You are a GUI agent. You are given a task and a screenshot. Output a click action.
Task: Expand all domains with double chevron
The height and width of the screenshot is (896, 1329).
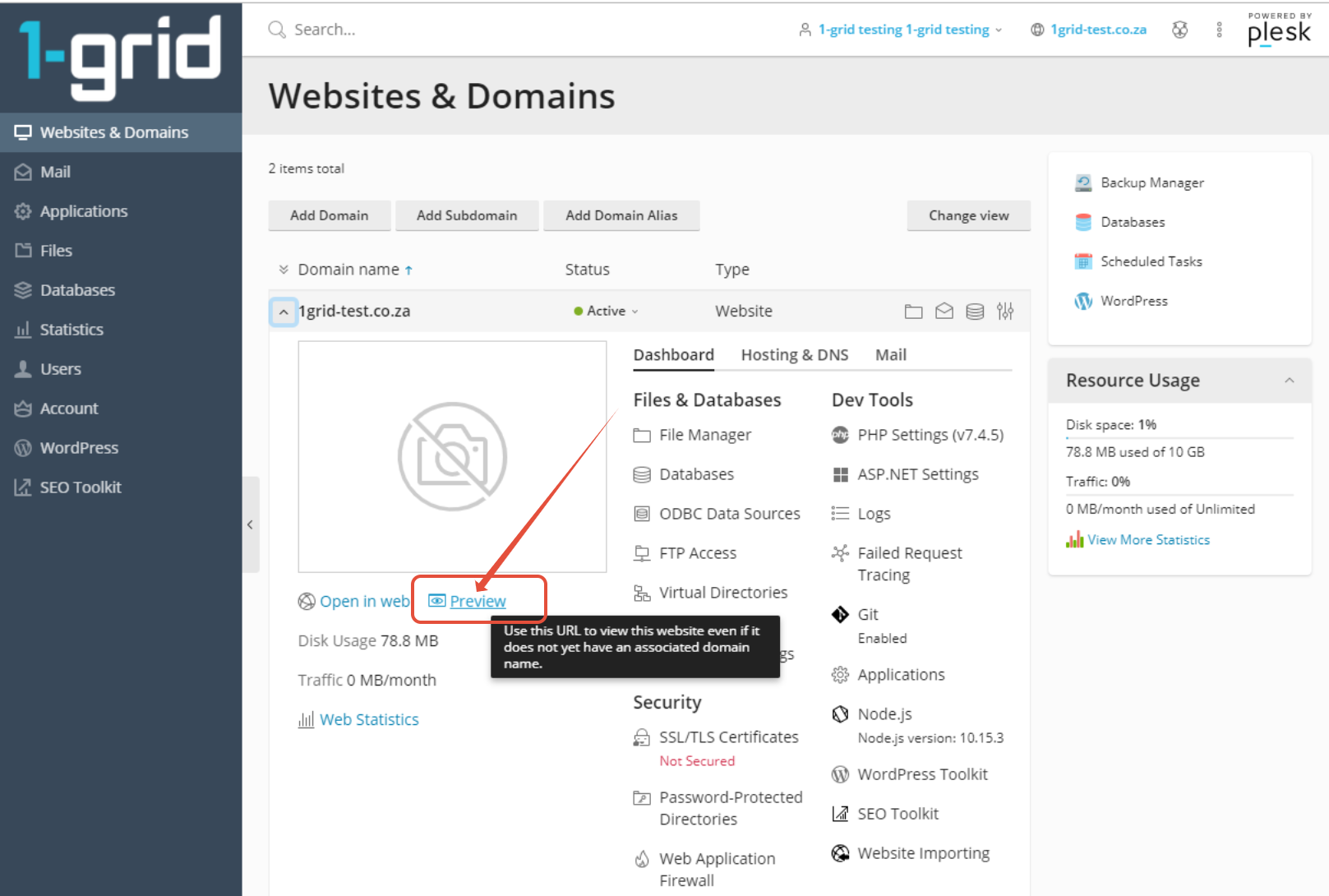tap(284, 270)
